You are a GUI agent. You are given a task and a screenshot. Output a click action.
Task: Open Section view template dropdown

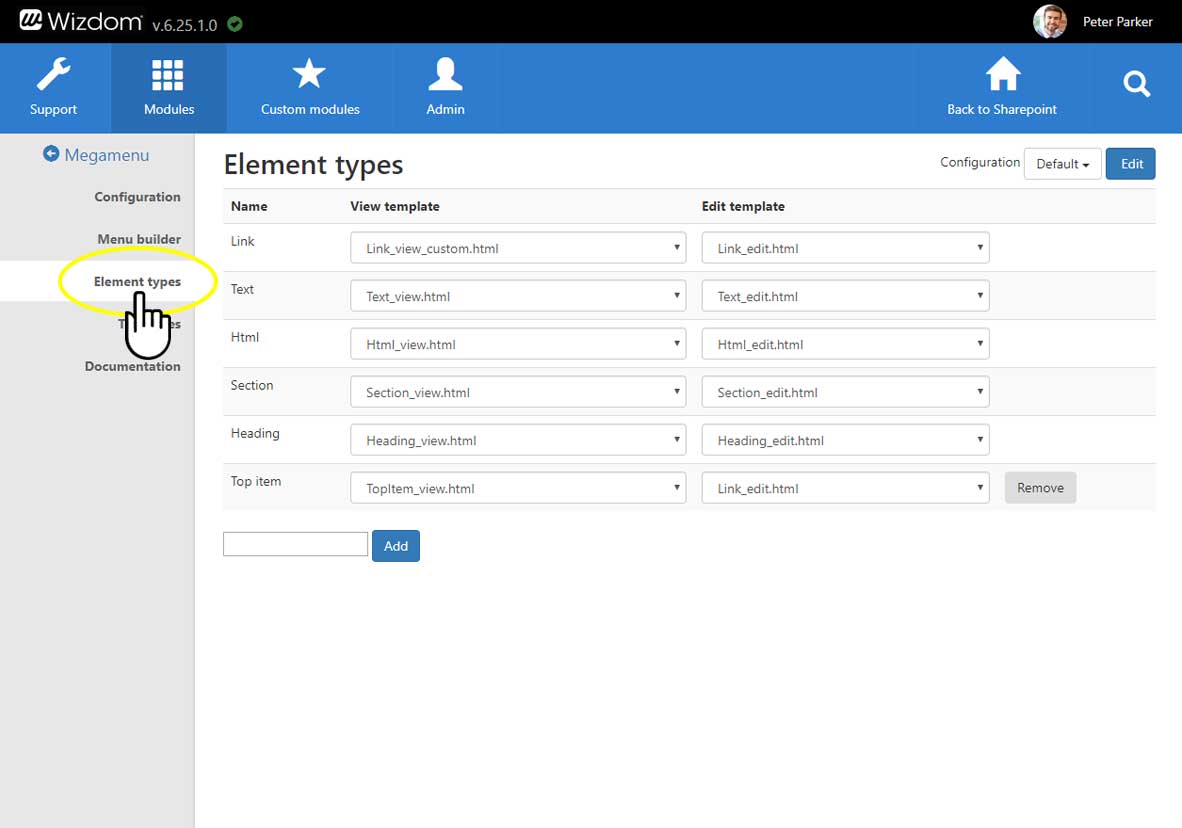[518, 392]
